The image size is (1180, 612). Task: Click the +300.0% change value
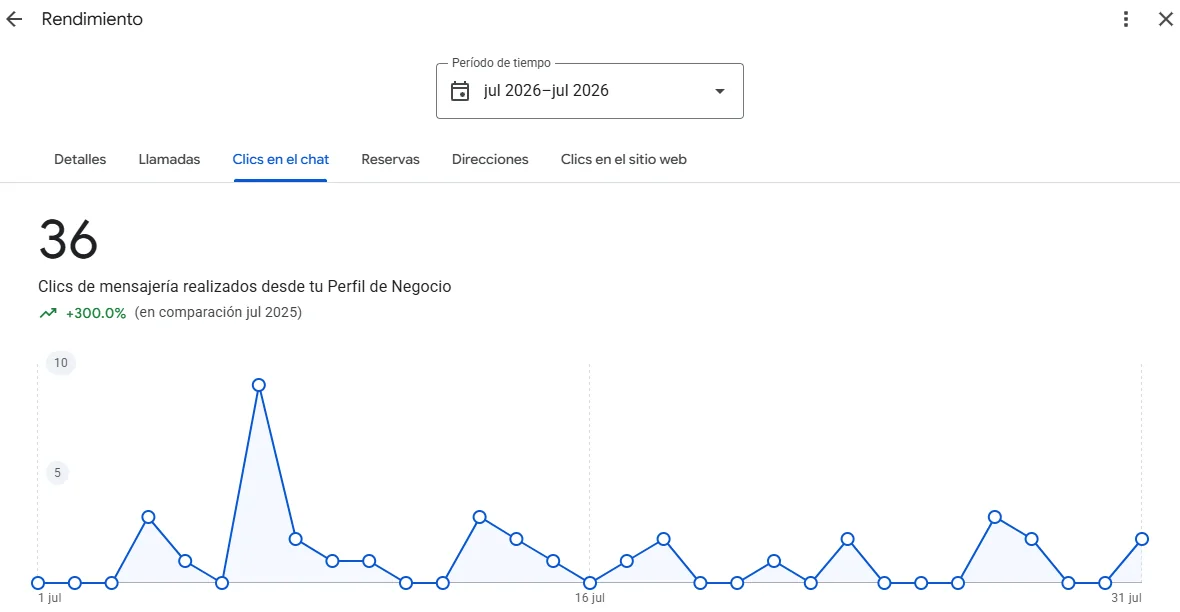[x=96, y=313]
